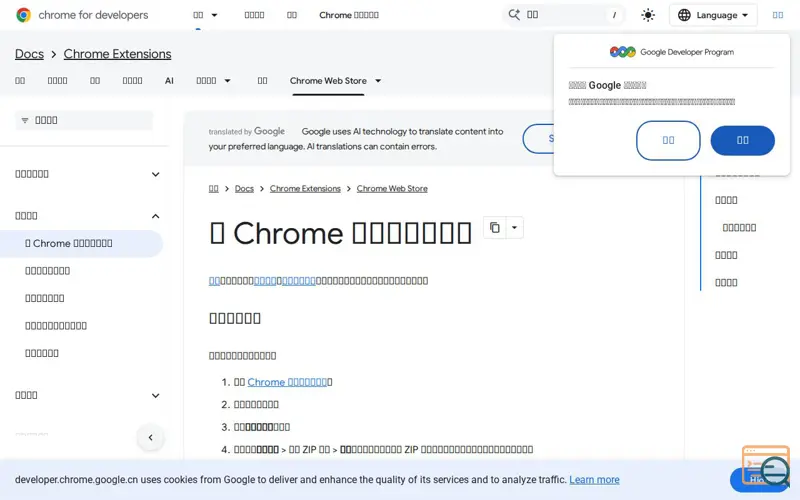The image size is (800, 500).
Task: Expand the last visible sidebar section chevron
Action: [x=156, y=395]
